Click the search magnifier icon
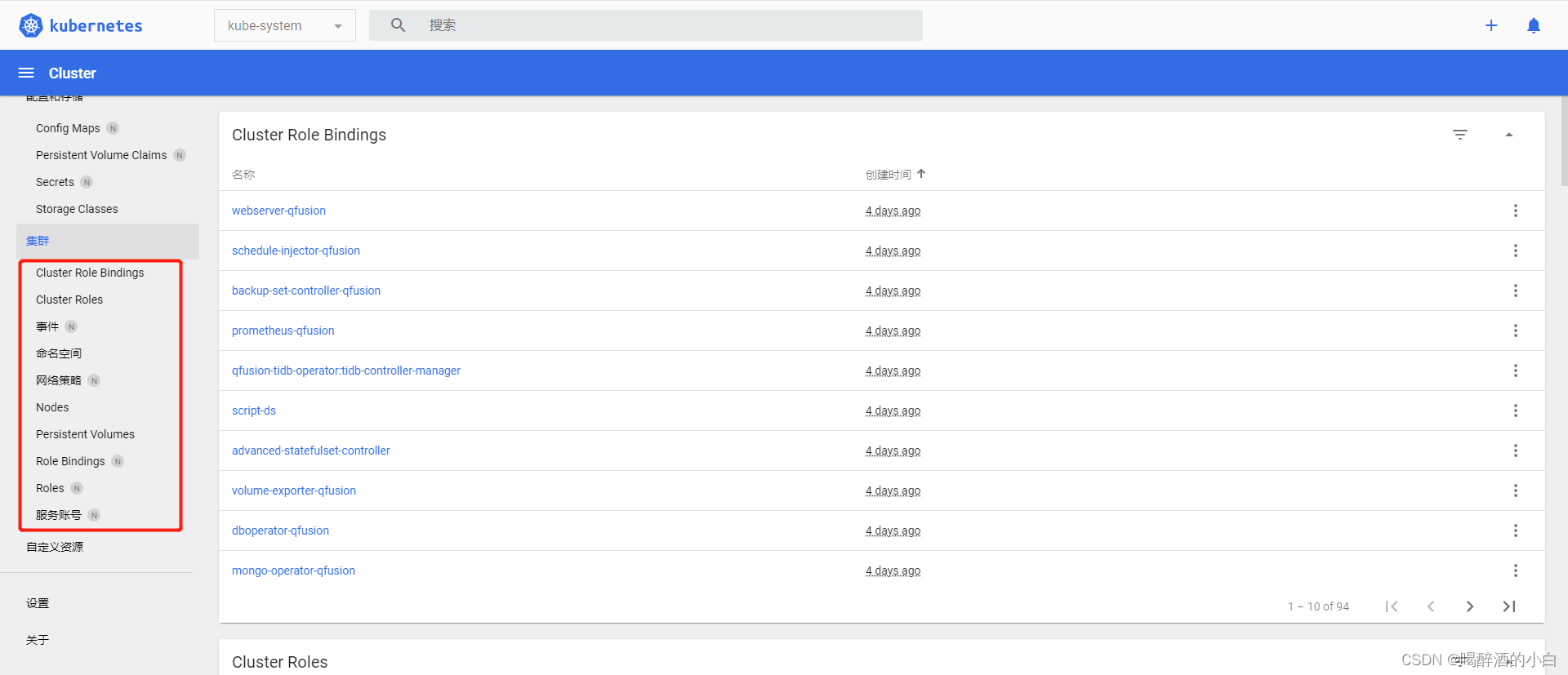Viewport: 1568px width, 675px height. tap(398, 25)
